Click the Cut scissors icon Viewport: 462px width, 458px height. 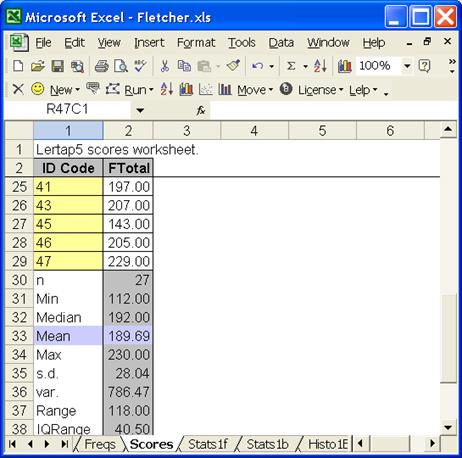point(165,66)
